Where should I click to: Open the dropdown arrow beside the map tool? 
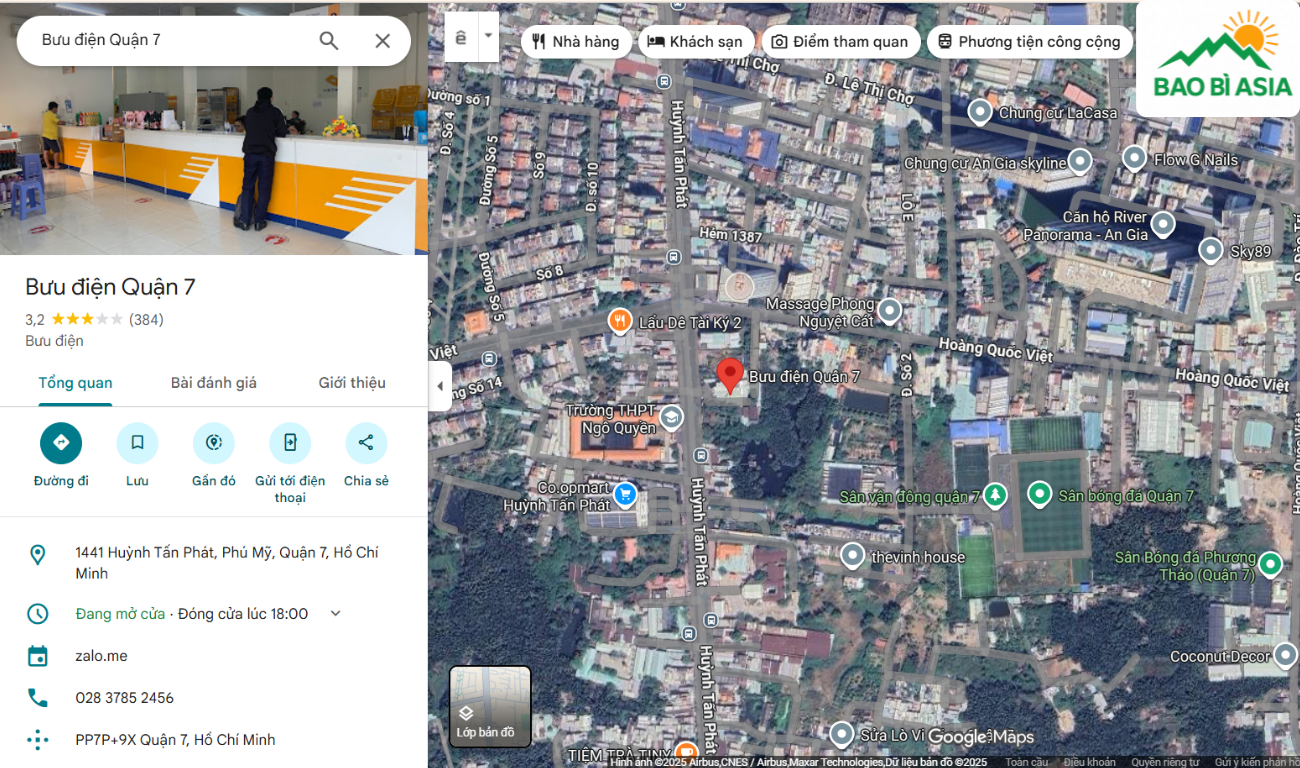coord(488,37)
